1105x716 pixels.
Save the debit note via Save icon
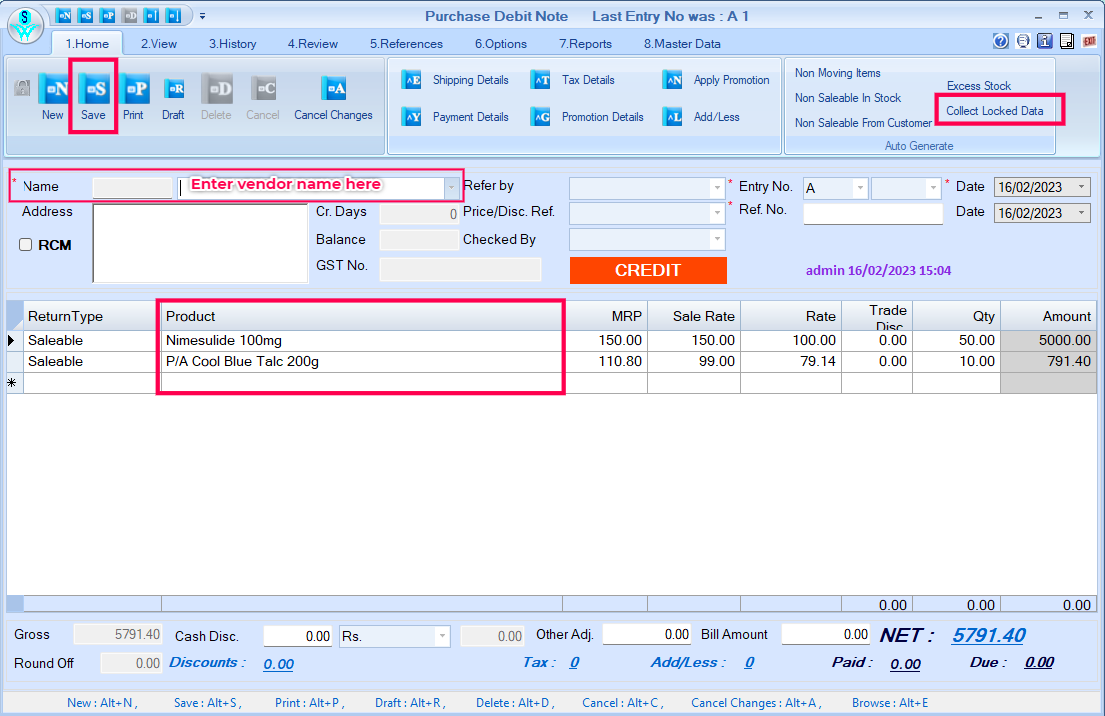click(x=93, y=90)
